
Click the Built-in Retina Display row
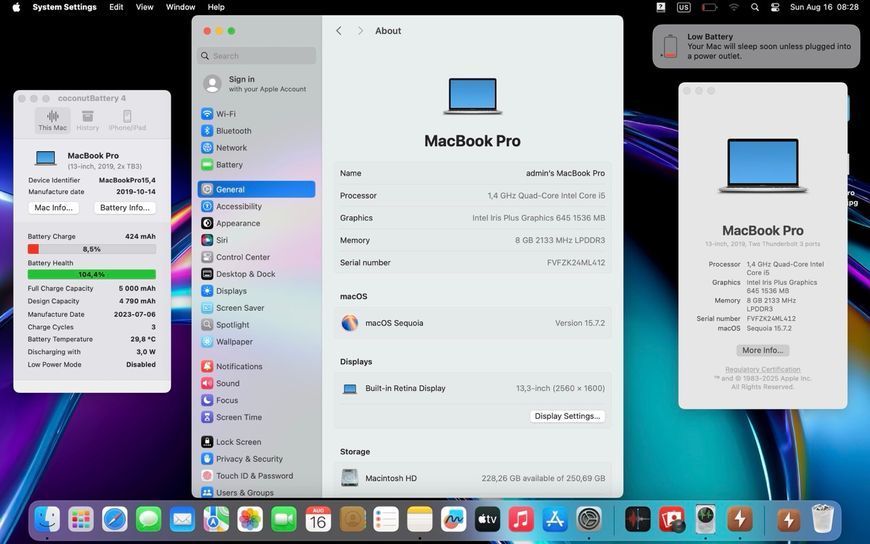coord(473,389)
